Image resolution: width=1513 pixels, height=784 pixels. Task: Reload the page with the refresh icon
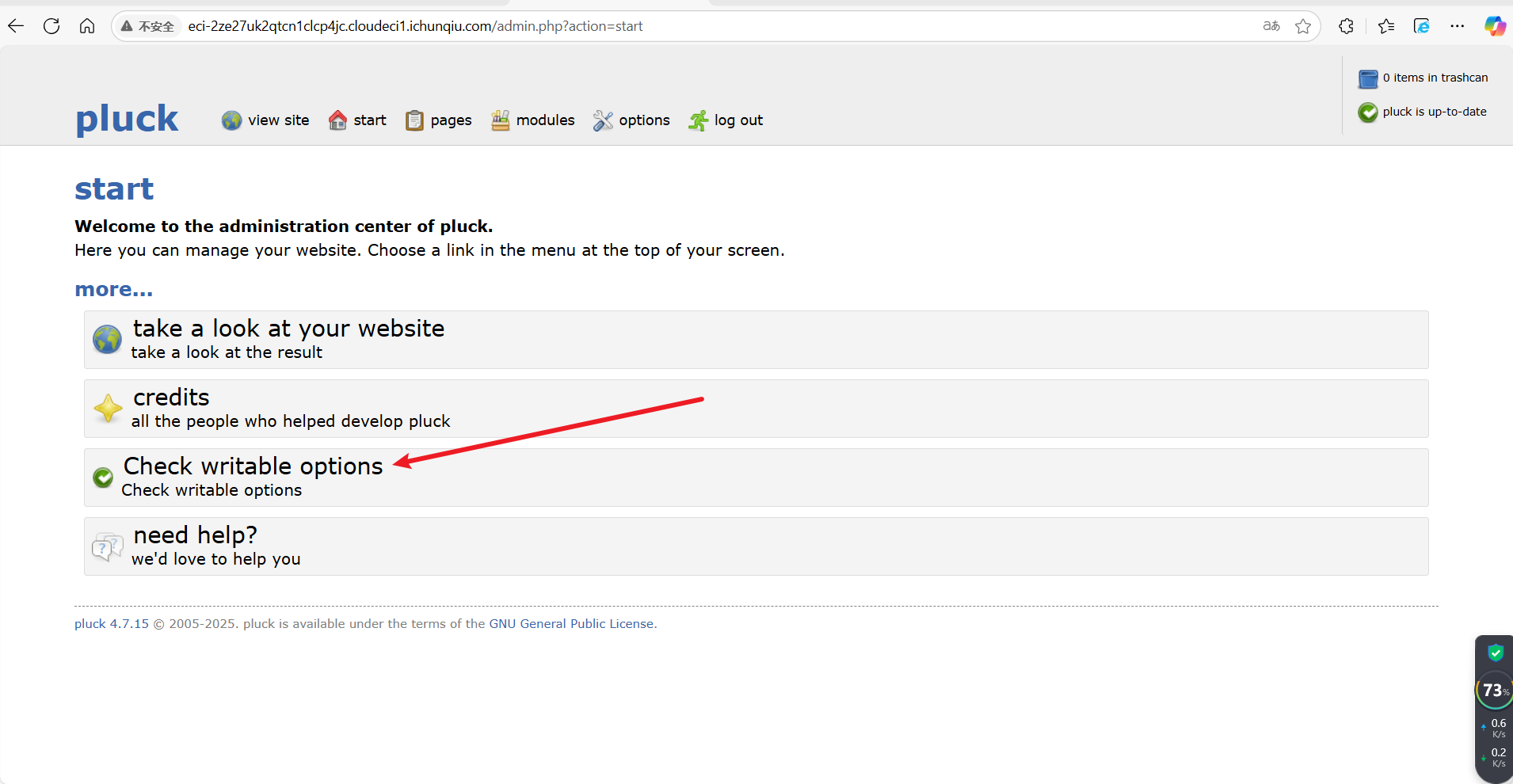51,26
